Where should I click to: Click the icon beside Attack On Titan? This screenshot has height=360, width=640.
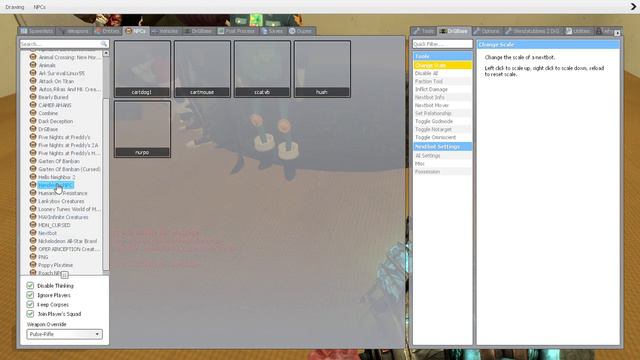33,81
